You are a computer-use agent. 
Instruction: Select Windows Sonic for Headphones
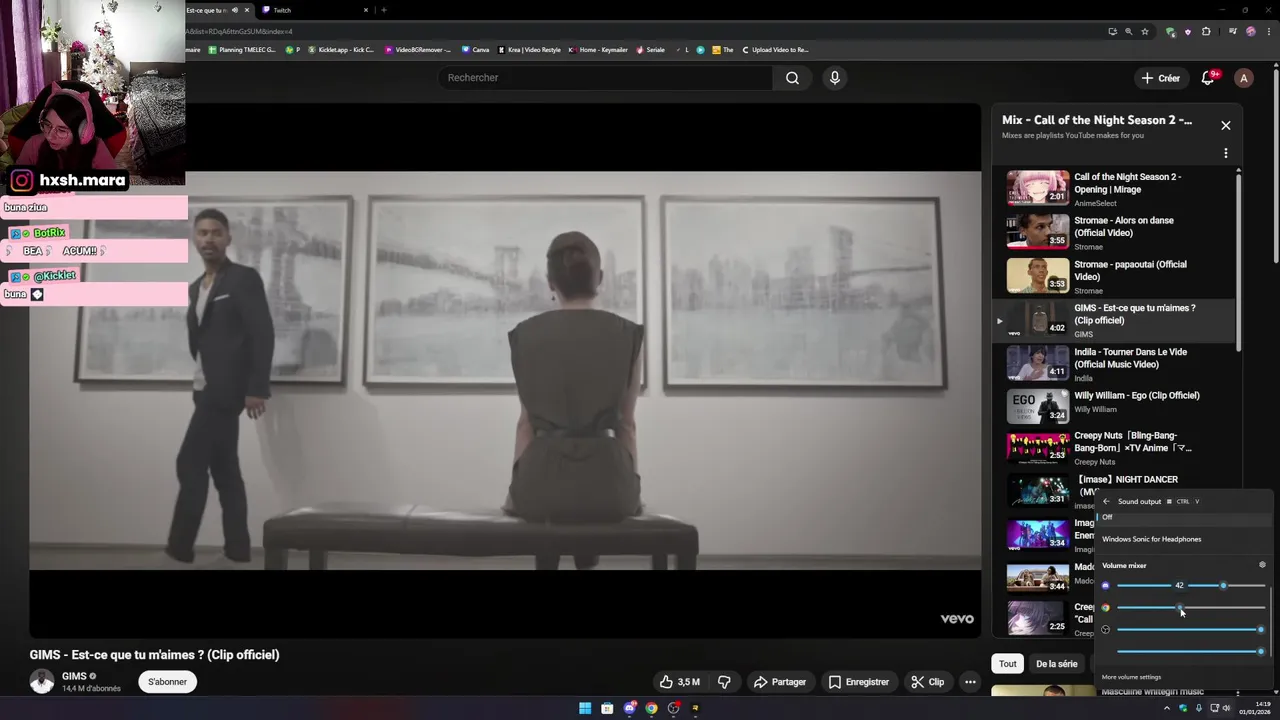[x=1183, y=539]
